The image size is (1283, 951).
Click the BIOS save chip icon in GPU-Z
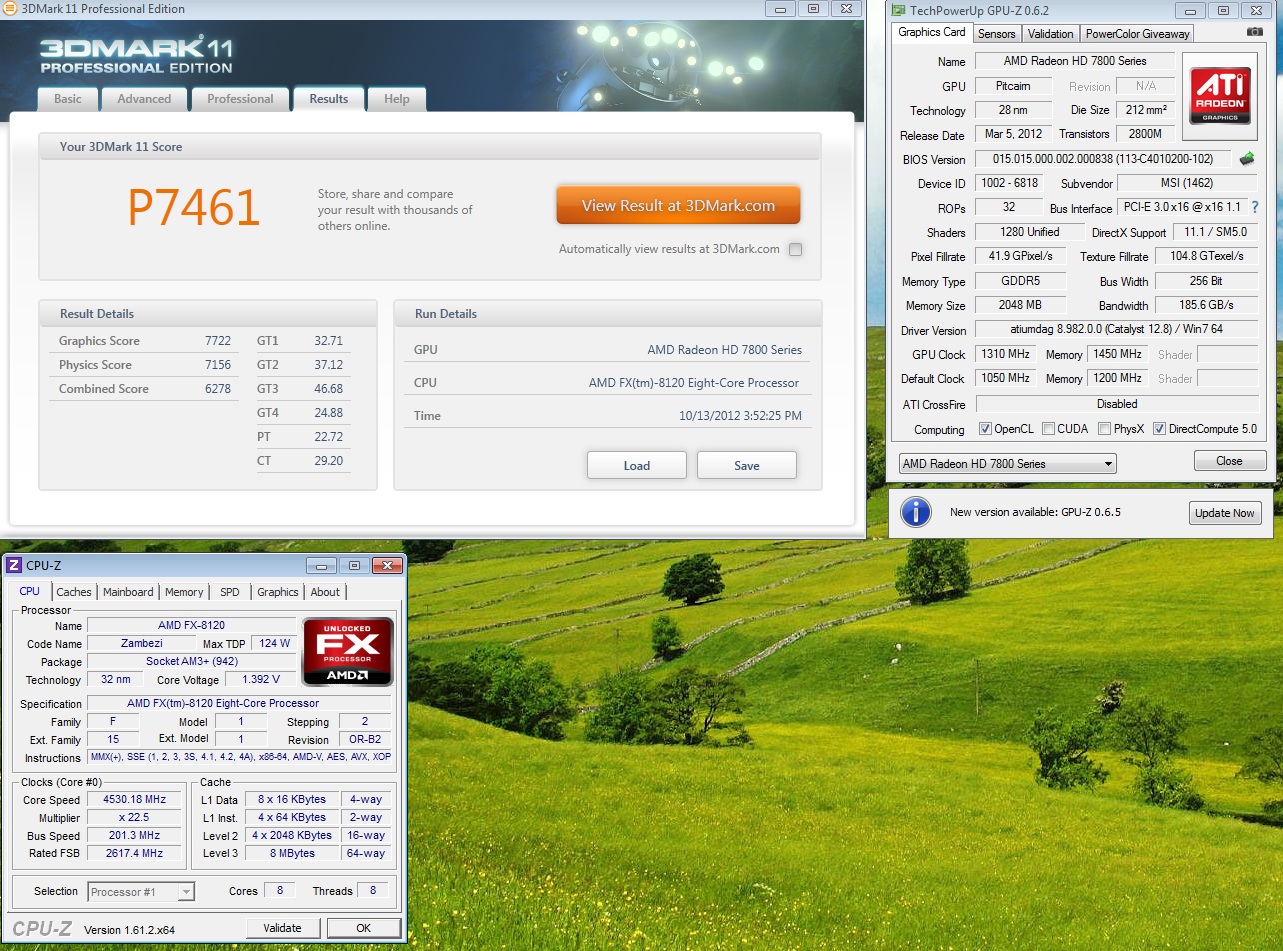click(x=1247, y=159)
